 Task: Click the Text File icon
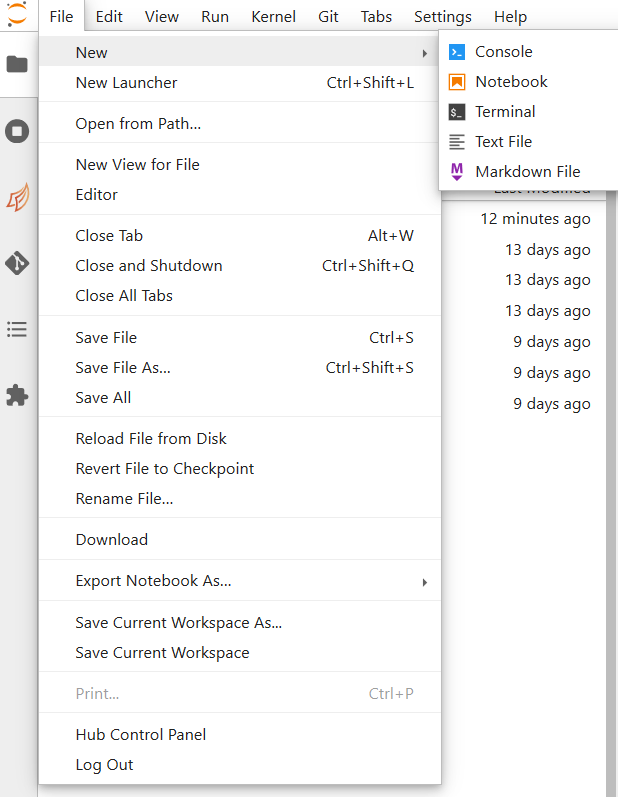point(457,142)
